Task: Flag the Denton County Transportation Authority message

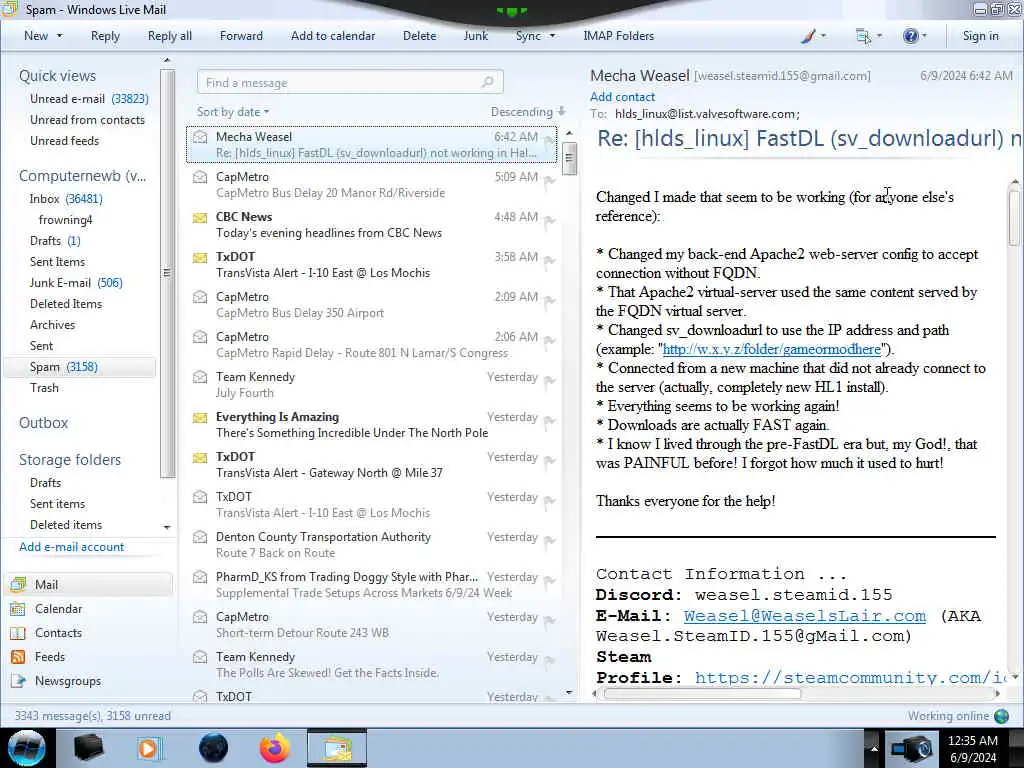Action: click(550, 541)
